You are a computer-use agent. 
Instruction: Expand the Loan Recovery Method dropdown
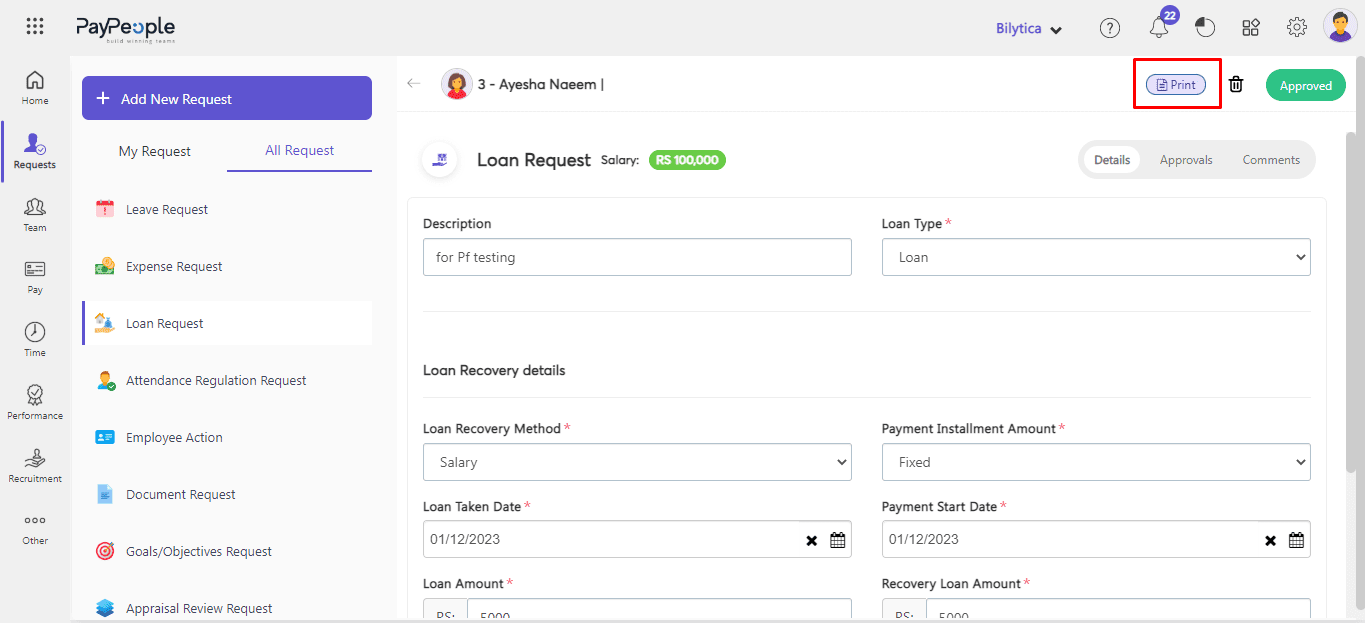[637, 462]
